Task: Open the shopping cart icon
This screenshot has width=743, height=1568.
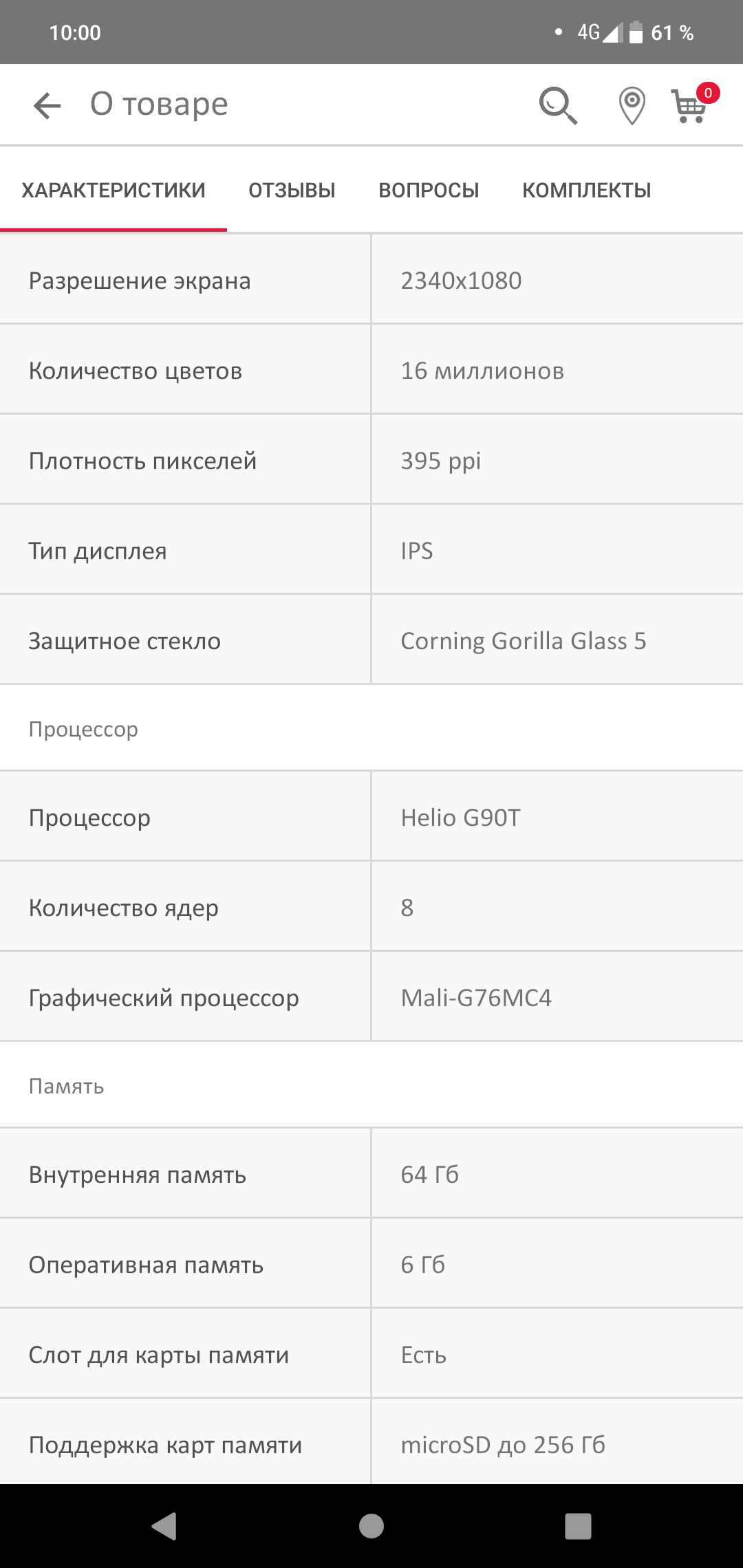Action: click(691, 105)
